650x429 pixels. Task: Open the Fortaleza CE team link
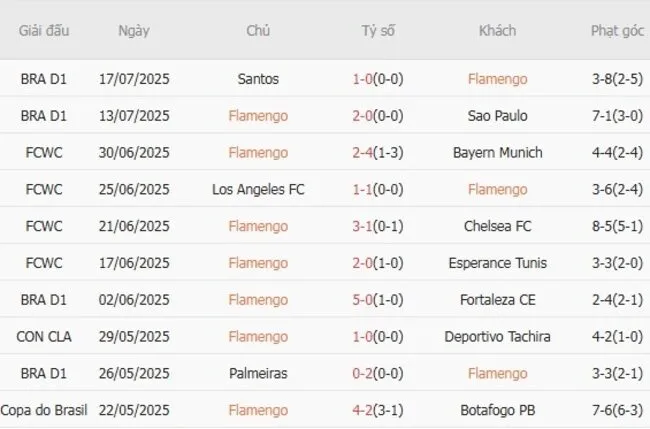pyautogui.click(x=497, y=300)
